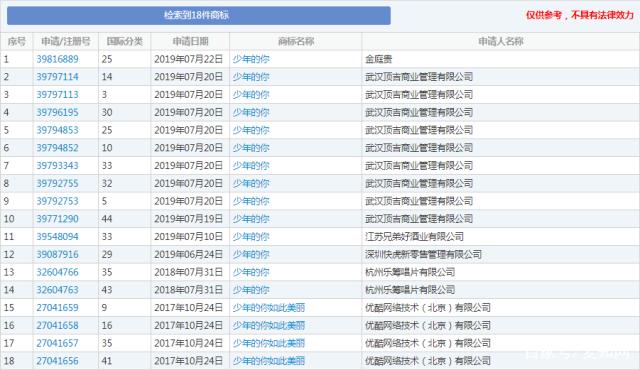Select class 14 in row 2
The image size is (640, 370).
[107, 77]
